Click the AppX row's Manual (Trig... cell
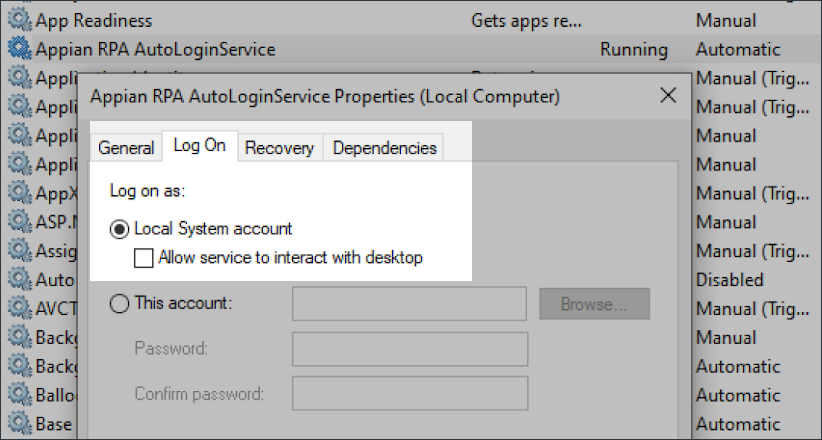This screenshot has width=822, height=440. [x=752, y=194]
